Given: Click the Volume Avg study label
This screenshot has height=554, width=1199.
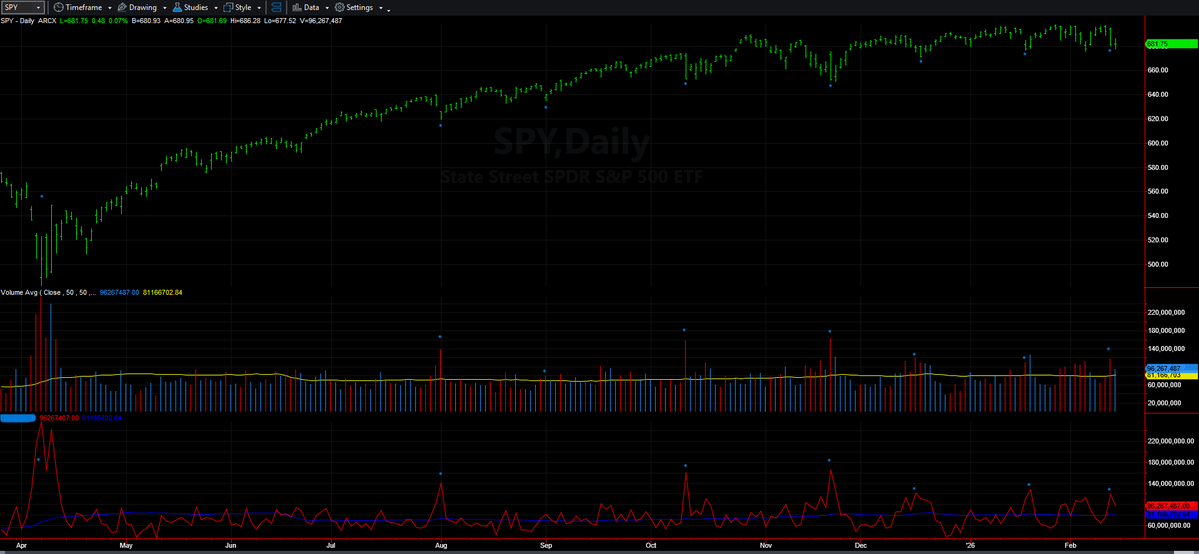Looking at the screenshot, I should pos(48,292).
